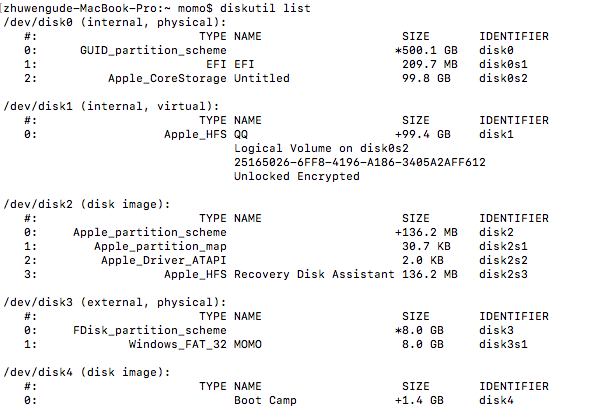595x416 pixels.
Task: Click the UUID 25165026-6FF8 string
Action: (360, 162)
